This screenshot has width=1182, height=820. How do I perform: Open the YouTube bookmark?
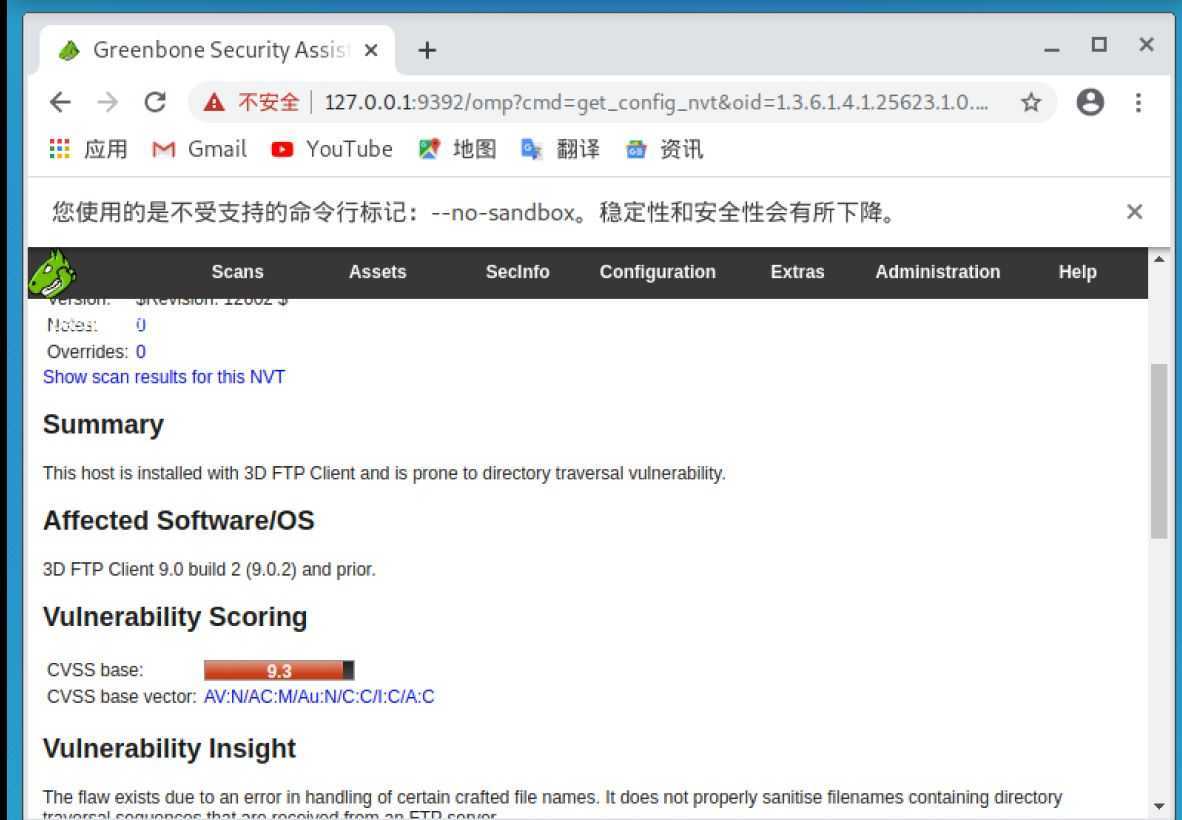pyautogui.click(x=332, y=149)
